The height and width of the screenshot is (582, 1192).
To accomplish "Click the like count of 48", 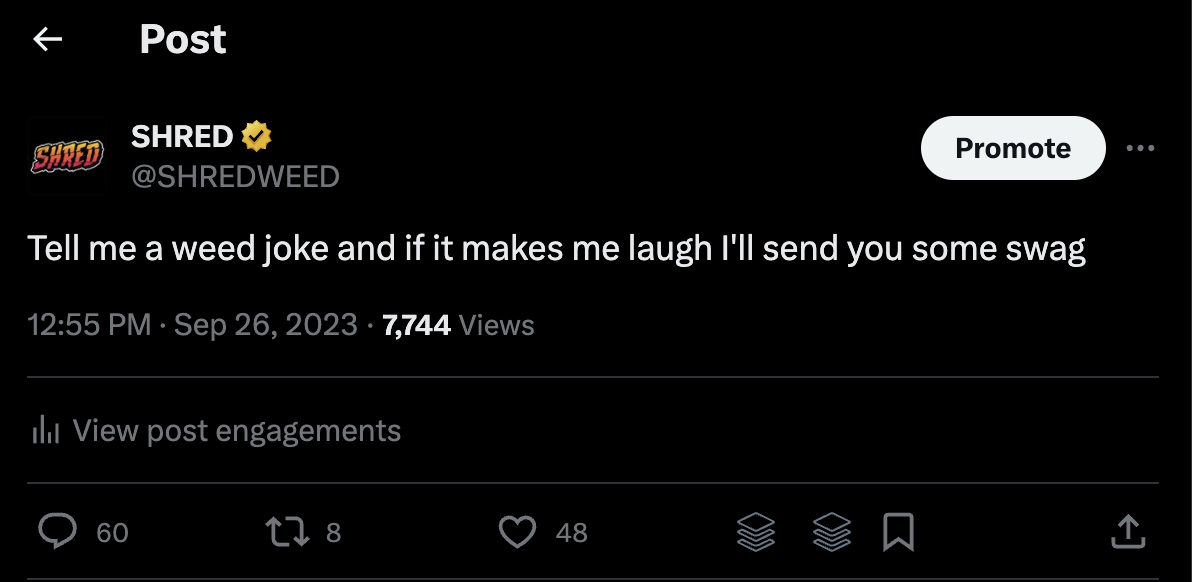I will point(571,533).
